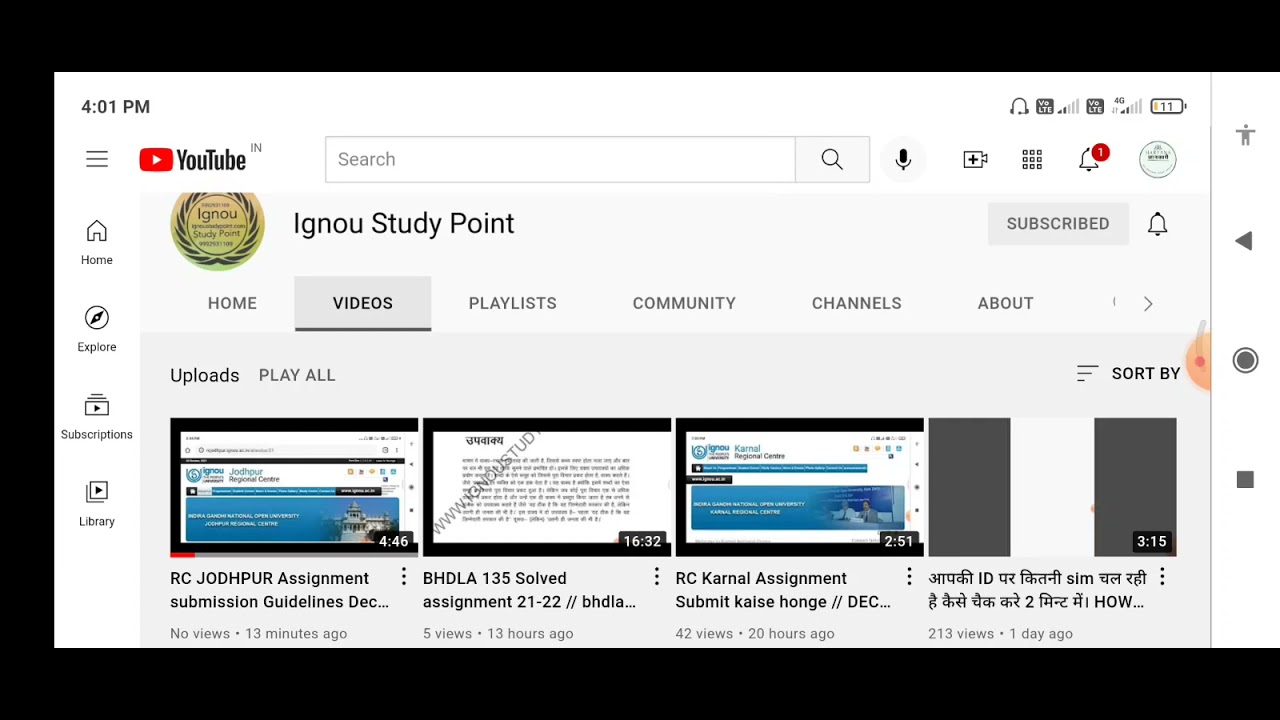This screenshot has height=720, width=1280.
Task: Open Subscriptions in sidebar
Action: click(x=97, y=417)
